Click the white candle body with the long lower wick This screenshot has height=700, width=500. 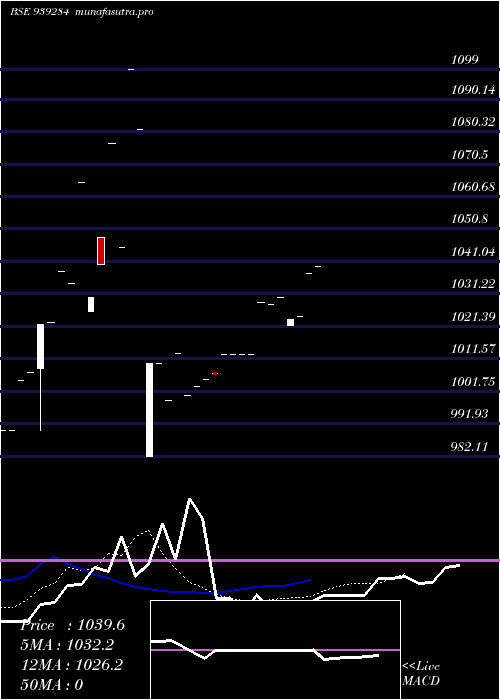pos(40,346)
